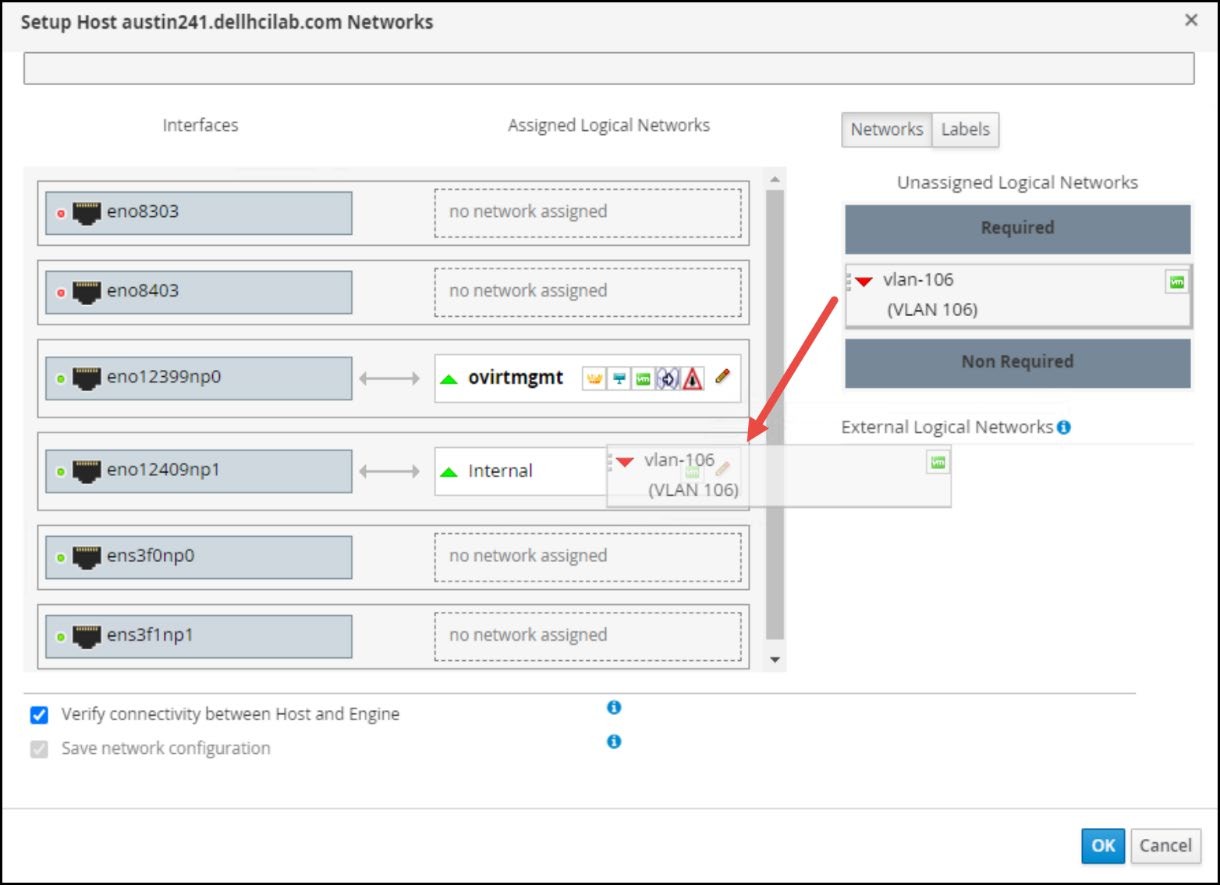Close the Setup Host Networks dialog
This screenshot has width=1220, height=885.
point(1191,20)
